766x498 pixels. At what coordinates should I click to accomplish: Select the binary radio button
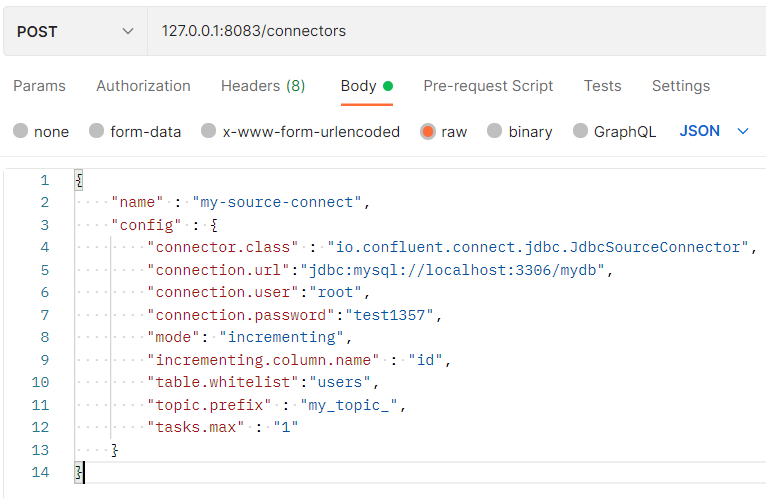[x=494, y=131]
